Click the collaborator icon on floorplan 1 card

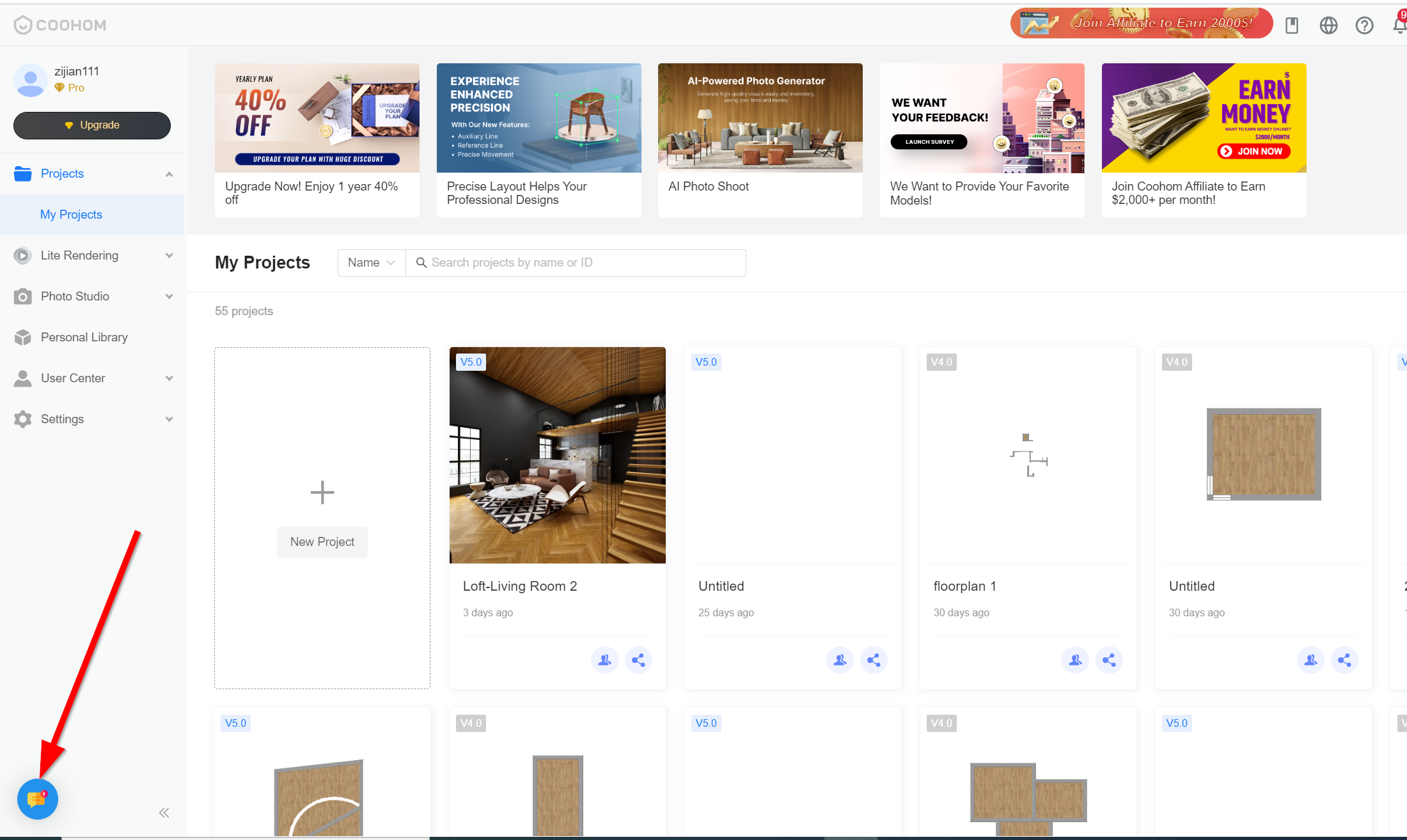(1075, 660)
